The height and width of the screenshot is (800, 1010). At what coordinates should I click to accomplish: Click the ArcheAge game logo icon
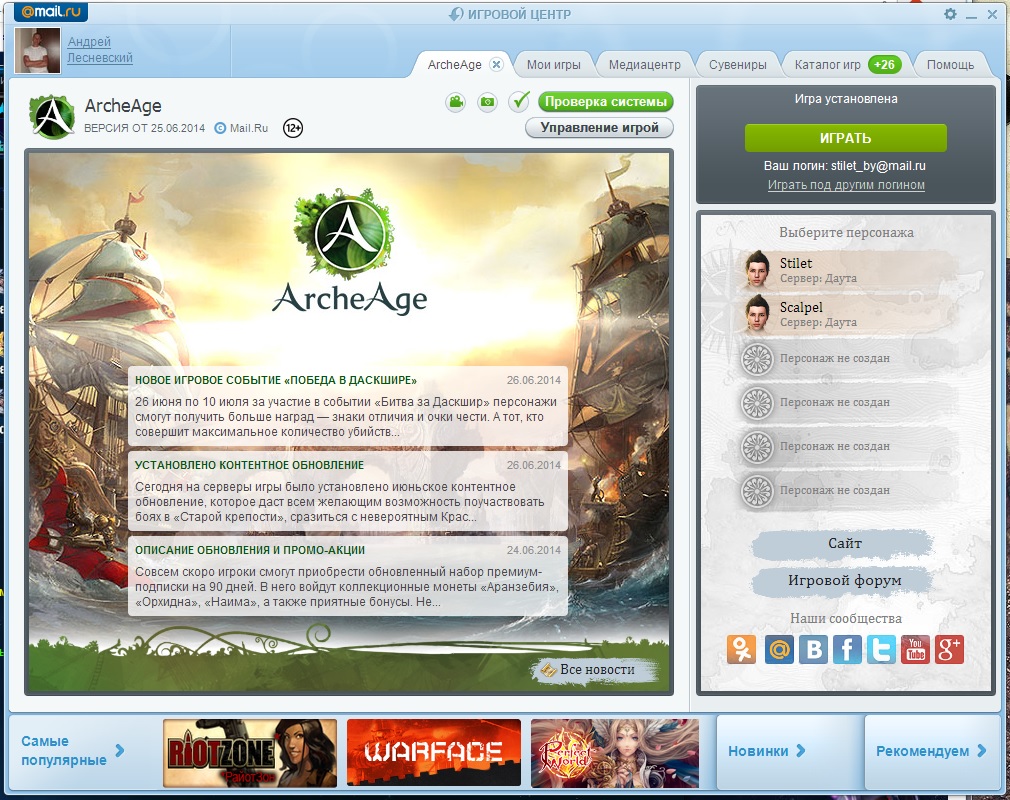(52, 117)
